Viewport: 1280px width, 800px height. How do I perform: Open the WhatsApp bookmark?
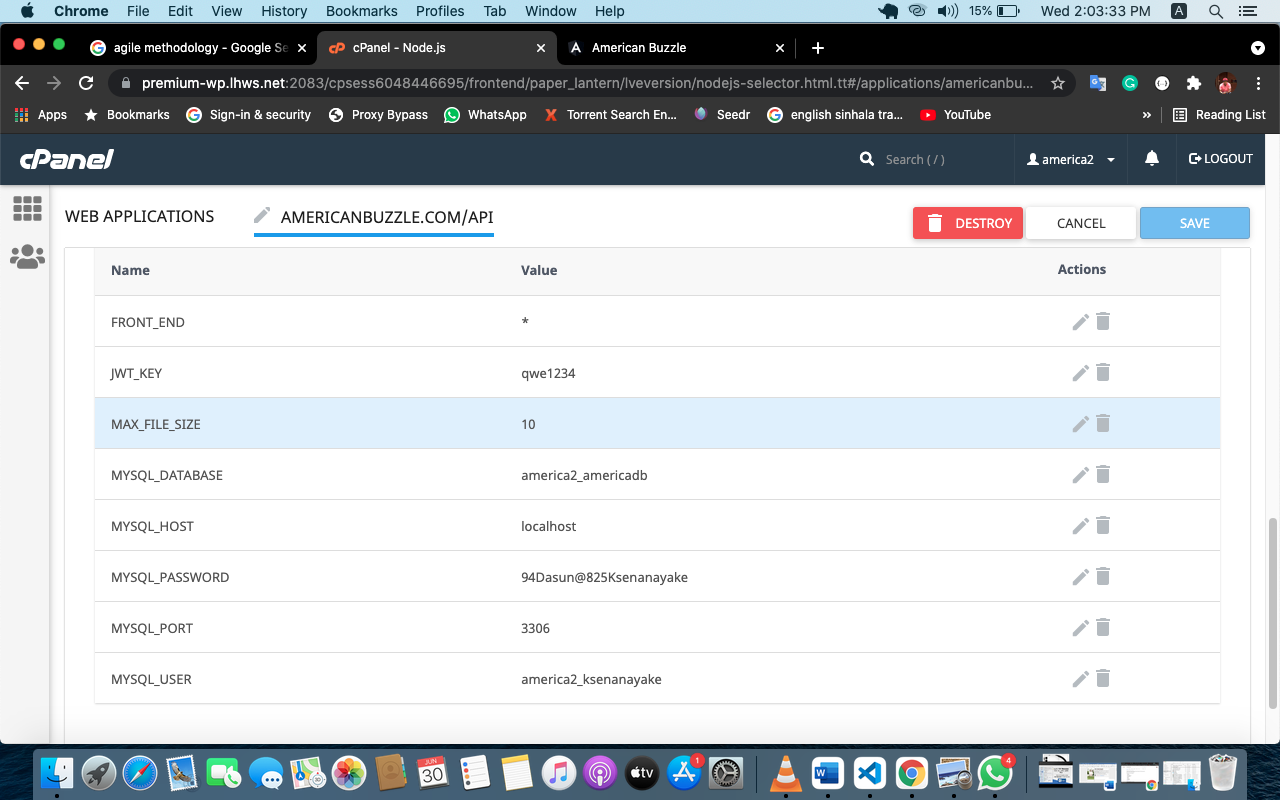[485, 115]
